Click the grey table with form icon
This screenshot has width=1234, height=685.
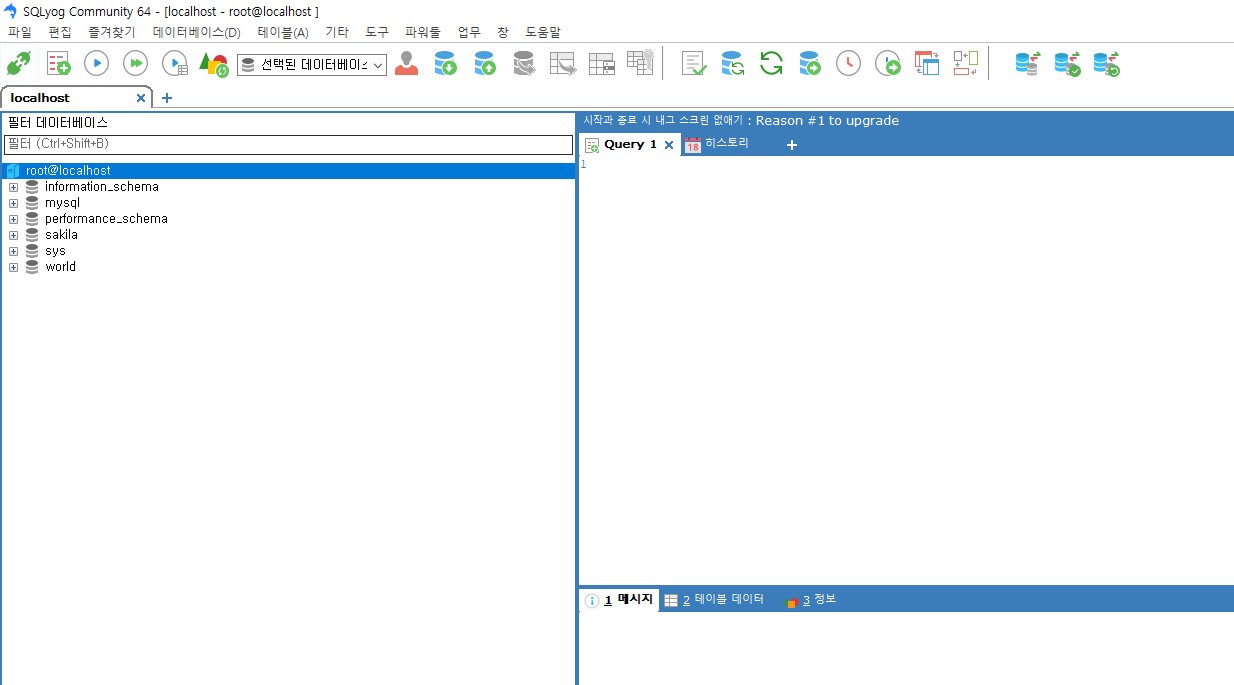coord(602,64)
